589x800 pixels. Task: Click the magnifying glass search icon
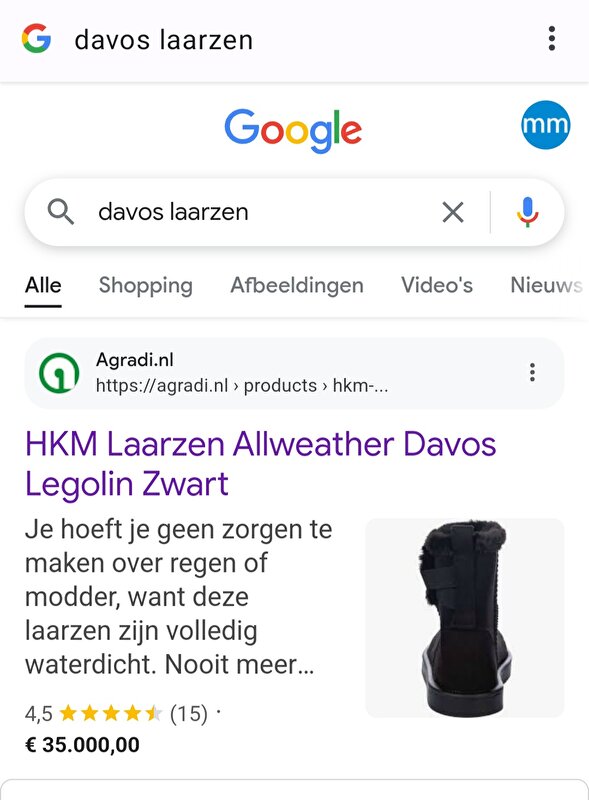pos(61,211)
